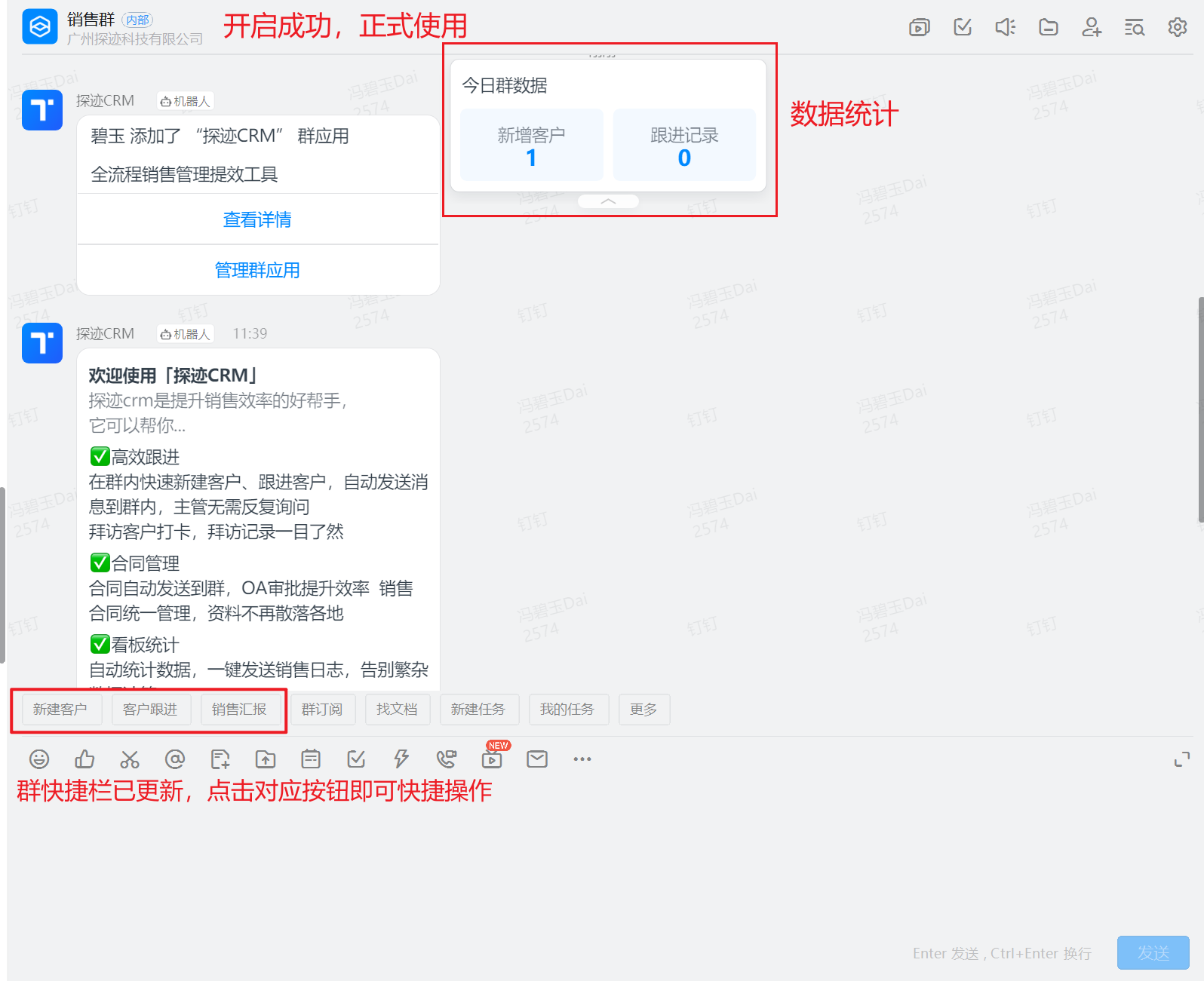The width and height of the screenshot is (1204, 981).
Task: Upload a file using the upload icon
Action: (x=266, y=759)
